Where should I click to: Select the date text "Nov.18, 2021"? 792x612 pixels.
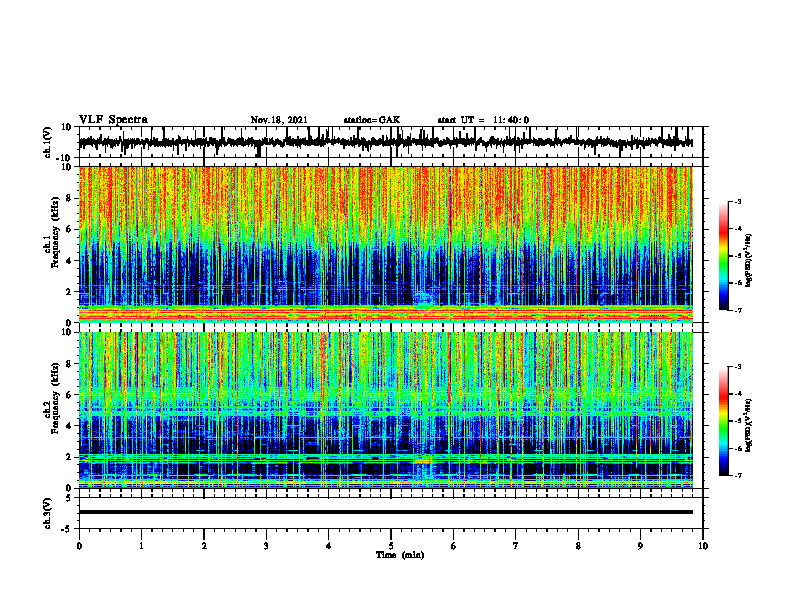pos(279,120)
